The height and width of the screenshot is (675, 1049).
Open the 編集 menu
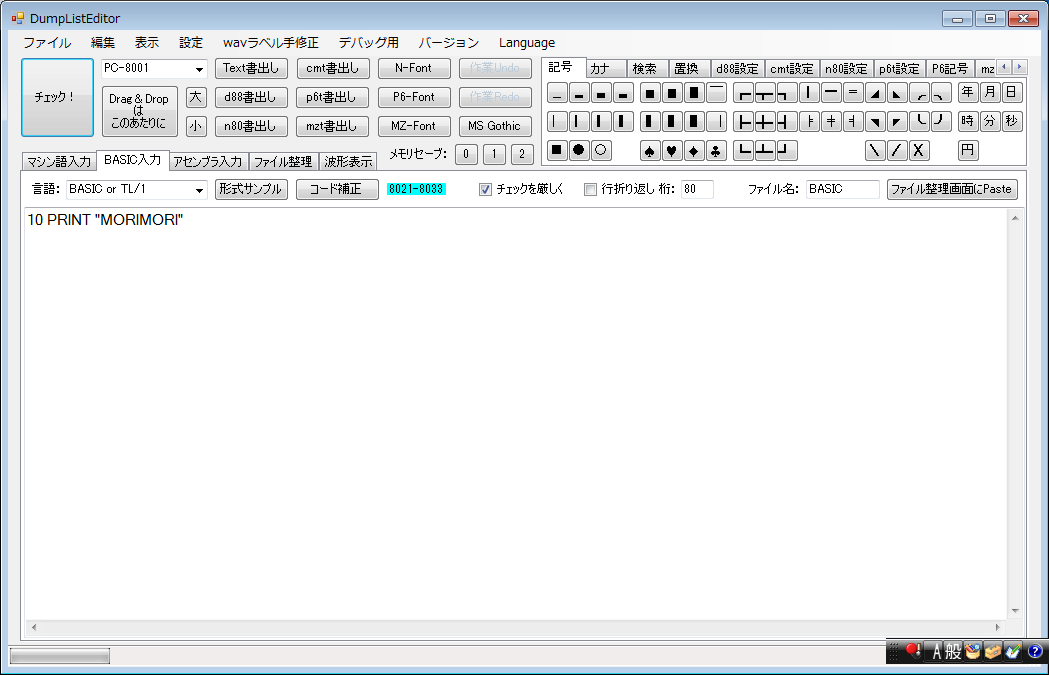[102, 43]
